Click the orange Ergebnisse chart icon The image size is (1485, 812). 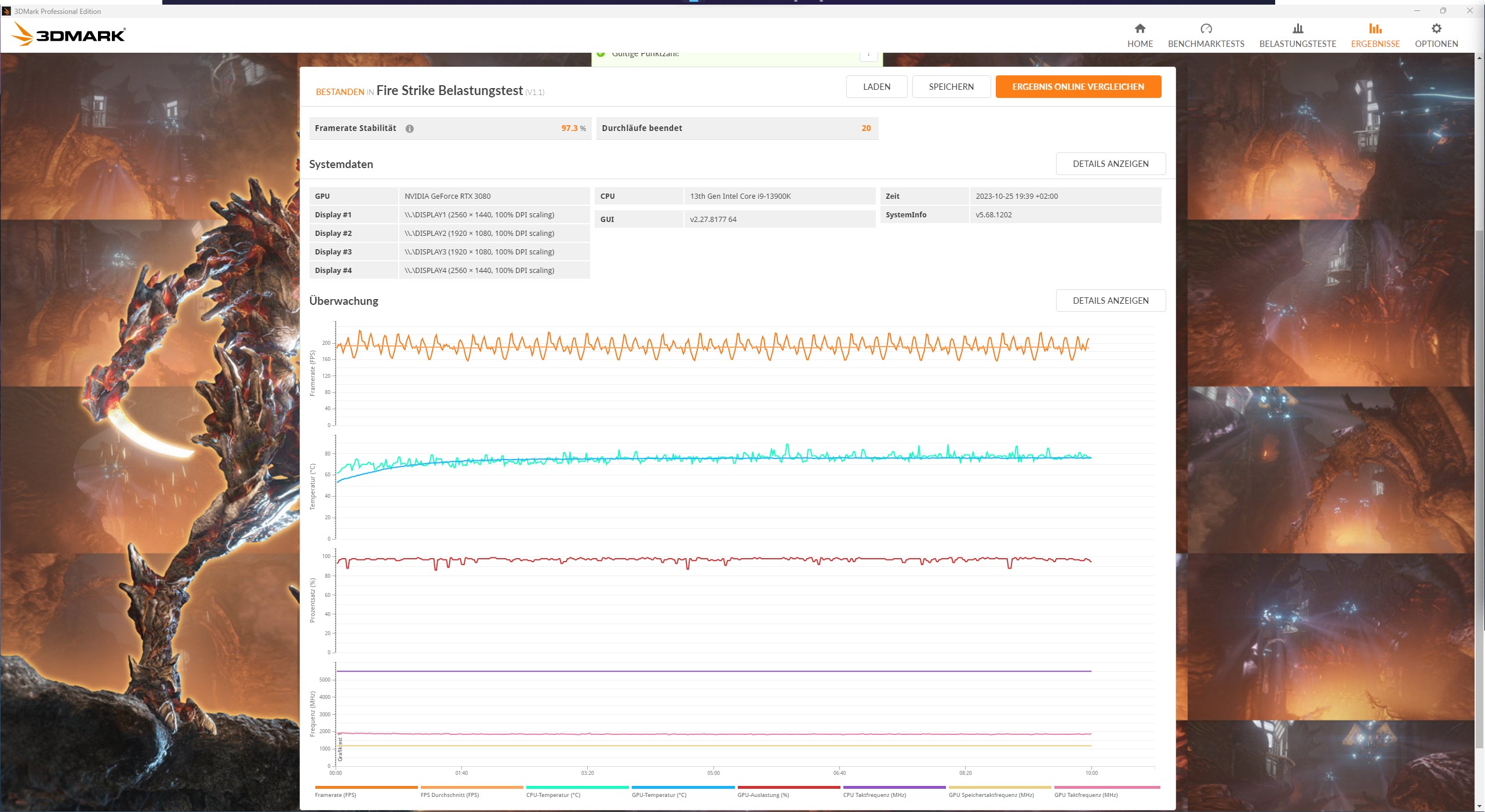point(1375,29)
